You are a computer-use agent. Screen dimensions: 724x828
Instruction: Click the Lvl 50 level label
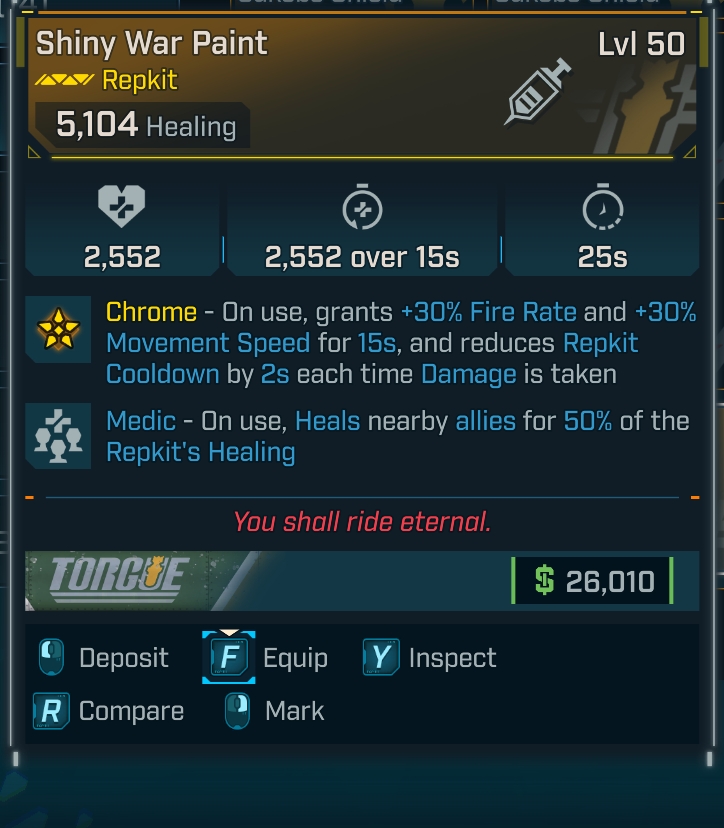click(x=641, y=44)
